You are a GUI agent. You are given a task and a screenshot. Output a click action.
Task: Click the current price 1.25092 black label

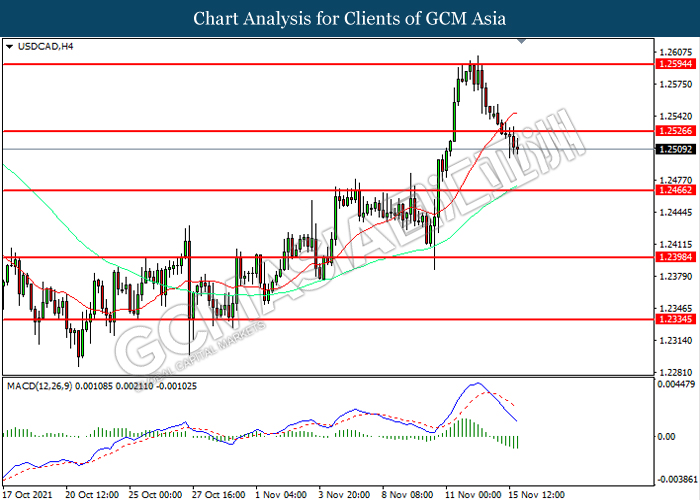pyautogui.click(x=676, y=149)
